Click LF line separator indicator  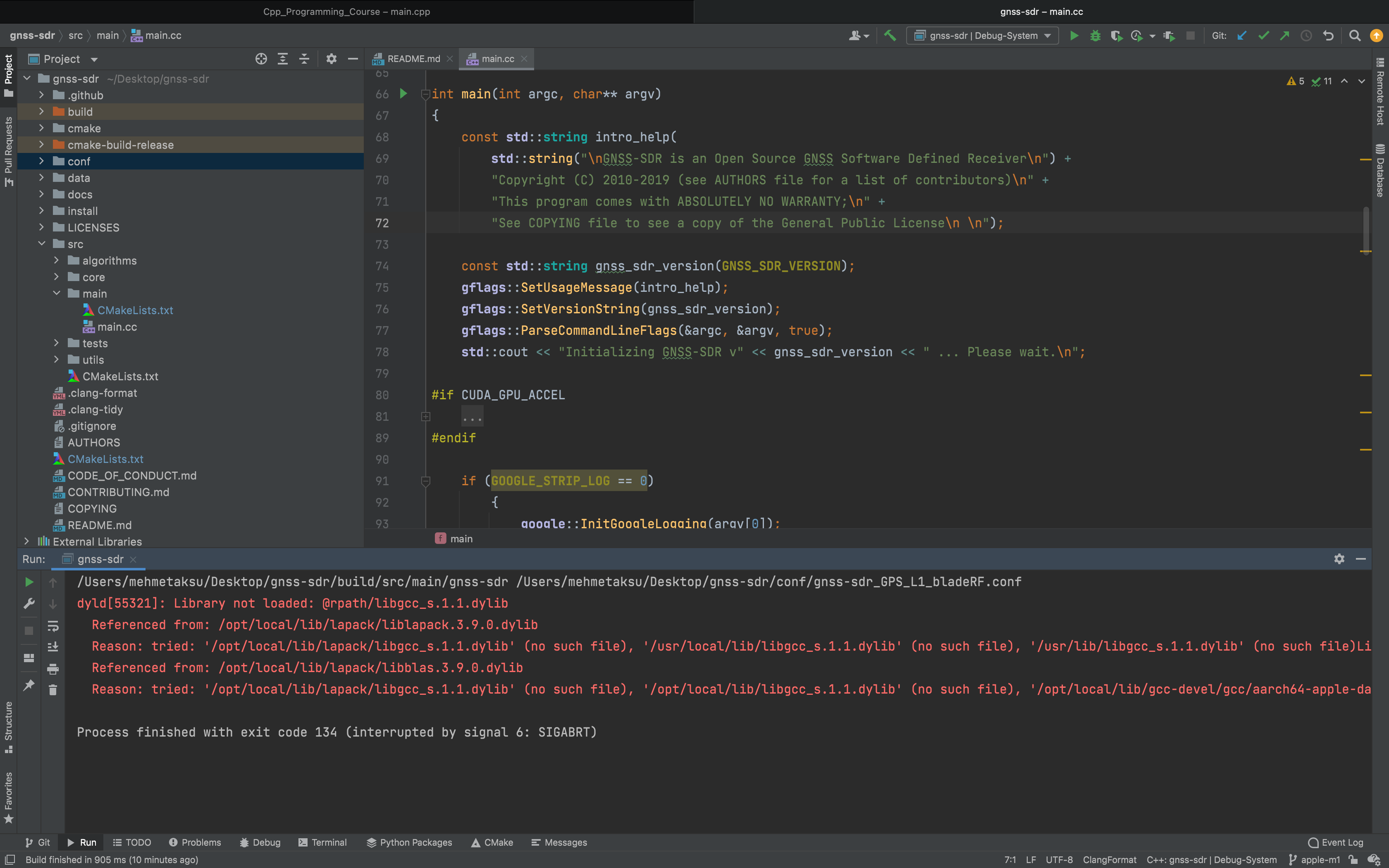click(1031, 859)
